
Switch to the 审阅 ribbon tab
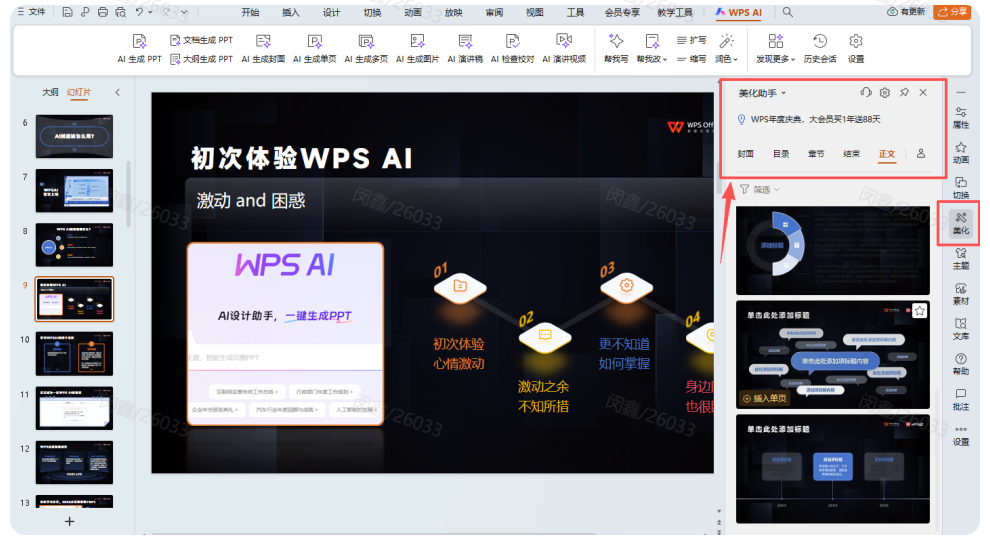tap(494, 12)
